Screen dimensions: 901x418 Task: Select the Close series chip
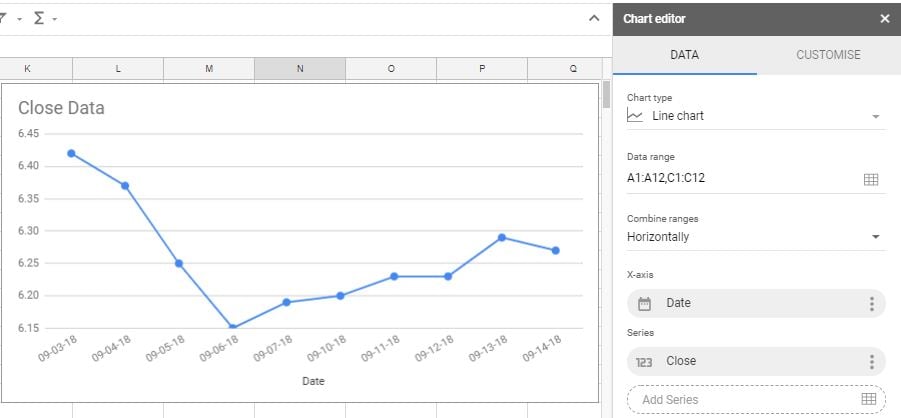pyautogui.click(x=756, y=362)
